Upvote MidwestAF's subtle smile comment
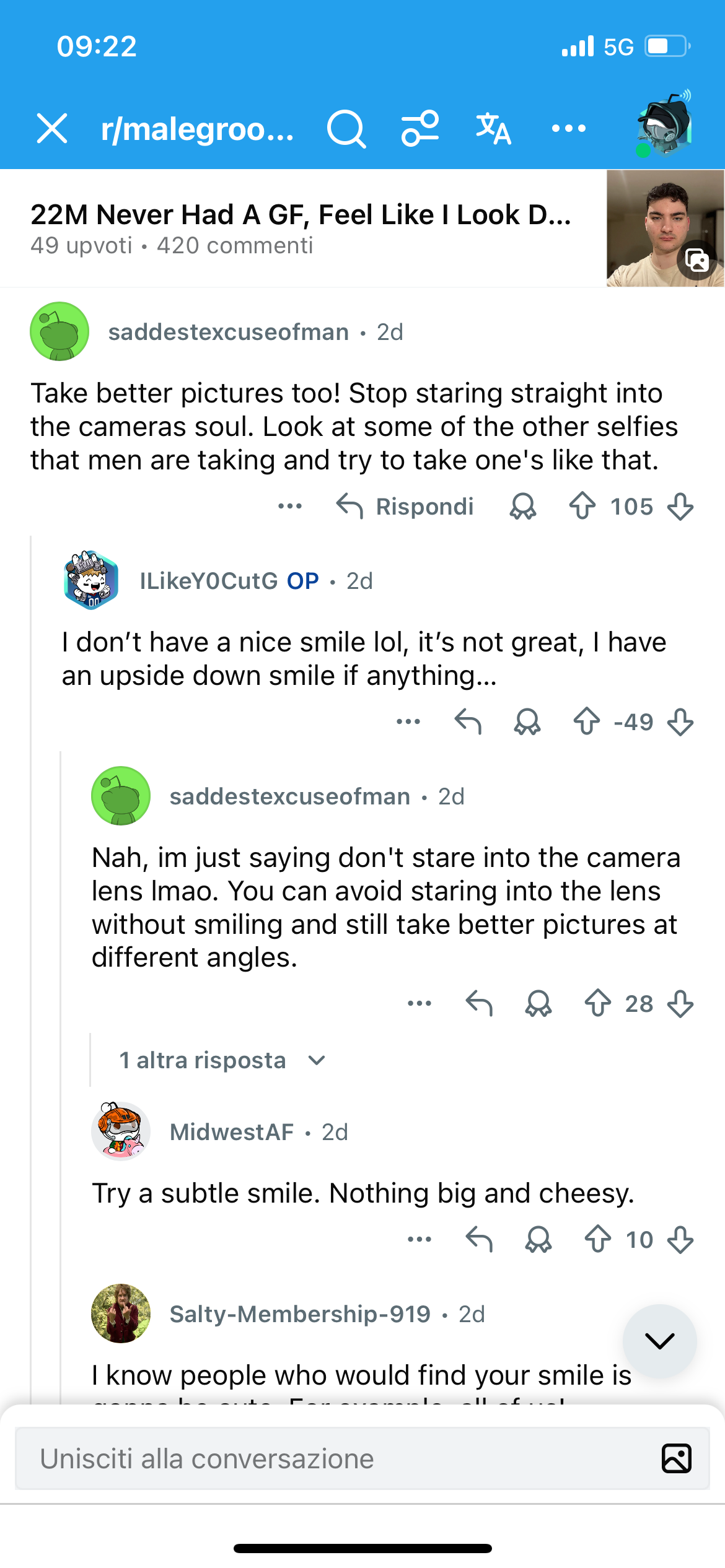 coord(598,1239)
